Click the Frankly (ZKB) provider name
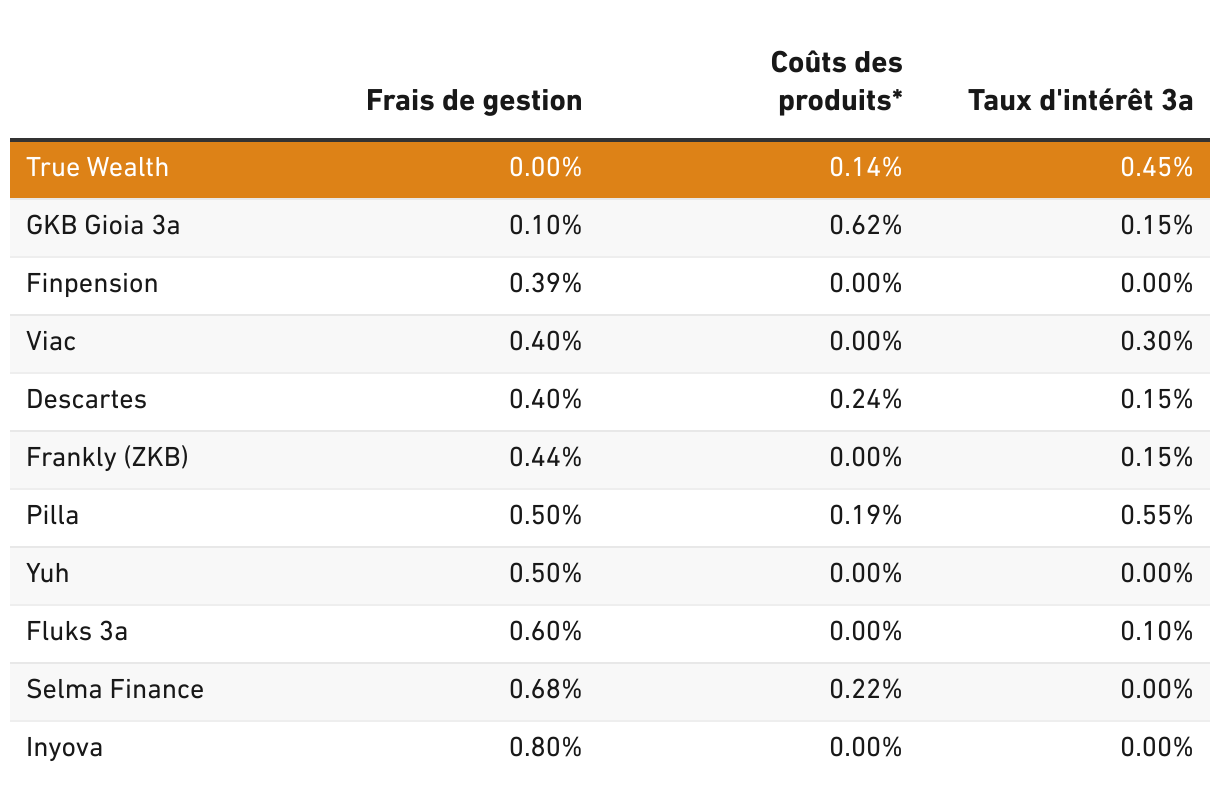This screenshot has width=1220, height=788. 107,457
